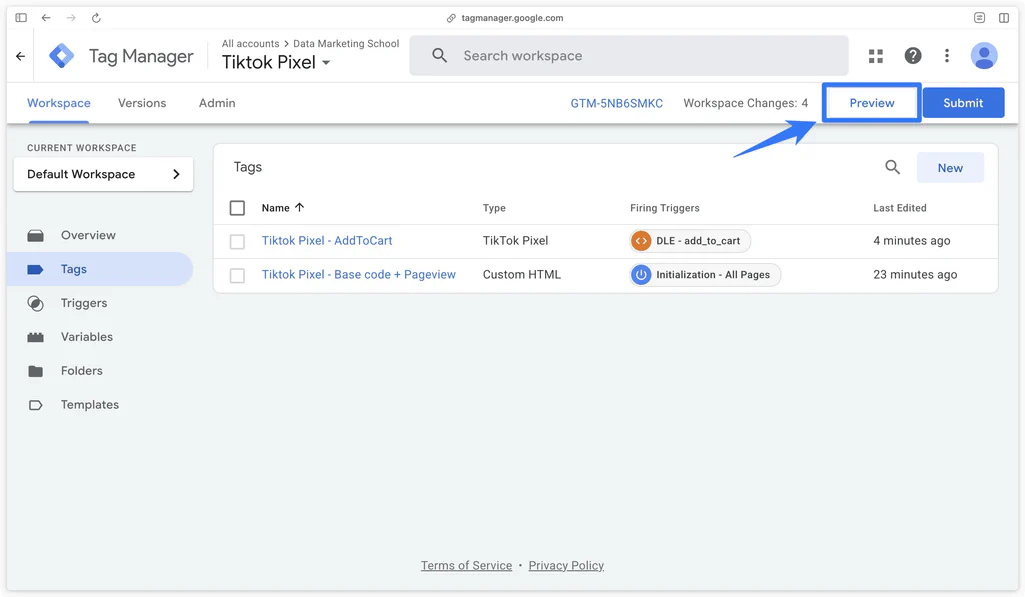Click the All accounts breadcrumb
This screenshot has height=597, width=1025.
(x=250, y=44)
